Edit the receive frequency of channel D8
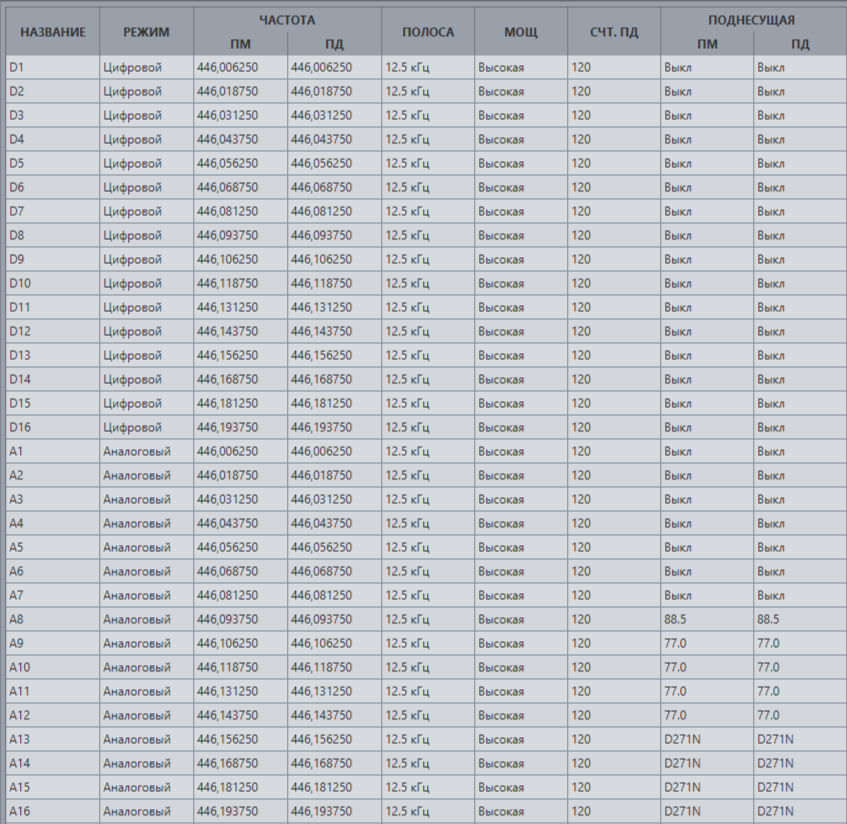The image size is (847, 824). pyautogui.click(x=240, y=235)
